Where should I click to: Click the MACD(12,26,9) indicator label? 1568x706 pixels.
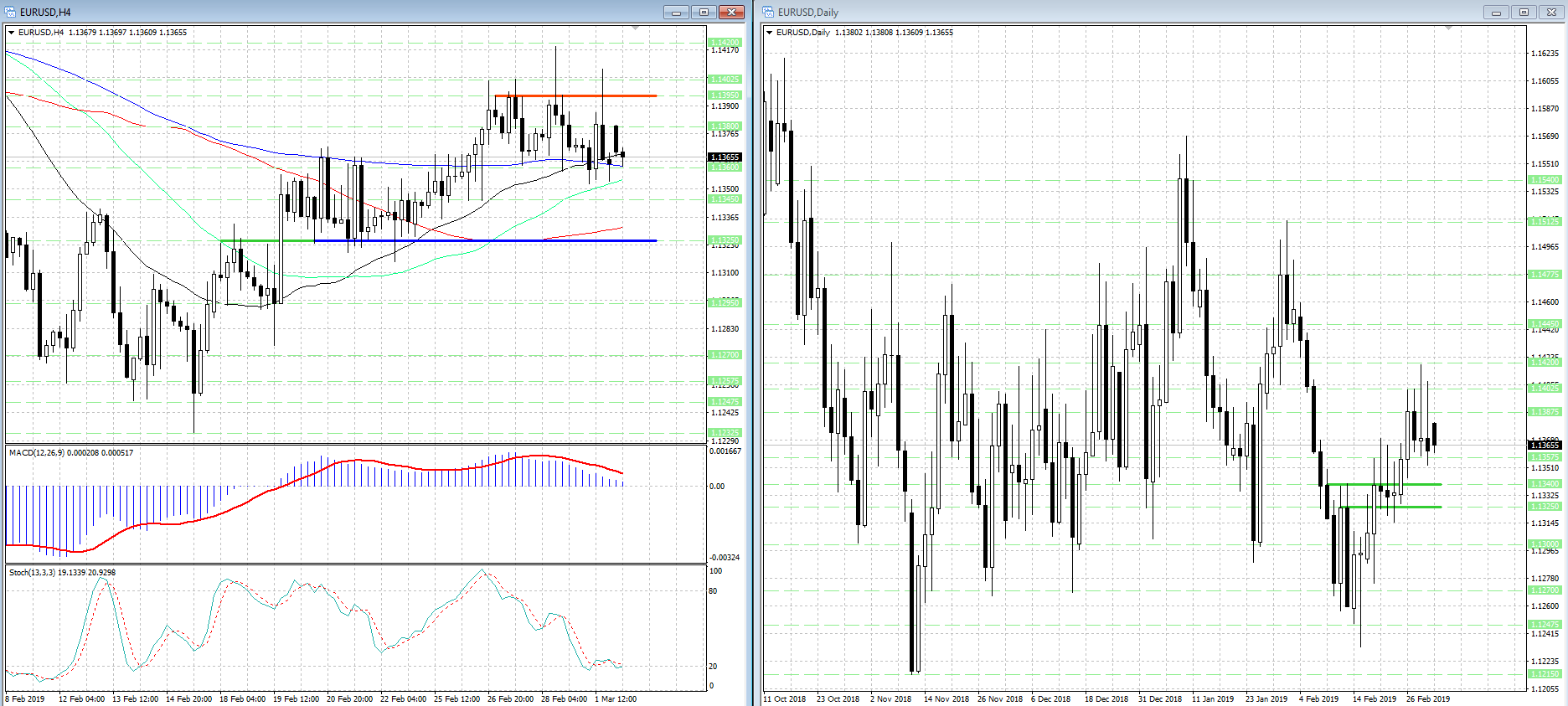click(71, 452)
